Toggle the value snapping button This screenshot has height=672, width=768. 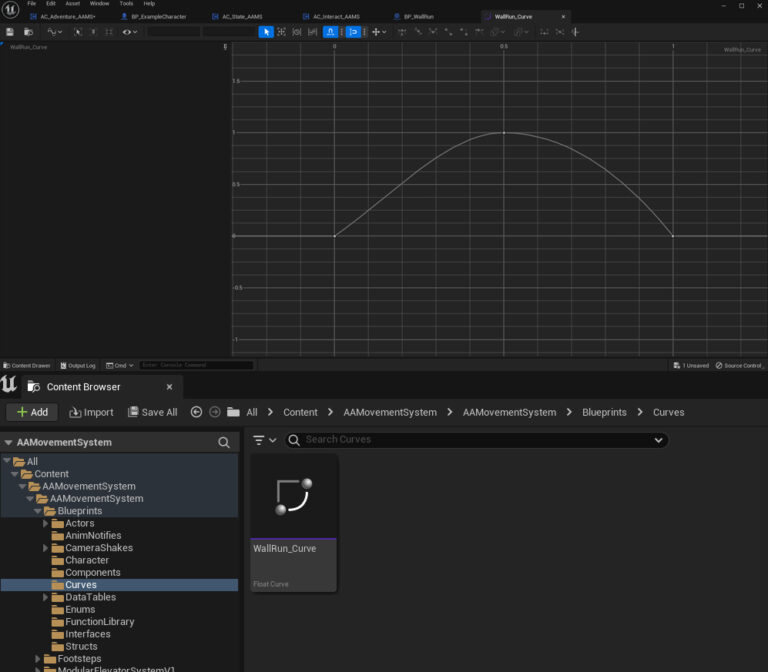[352, 32]
